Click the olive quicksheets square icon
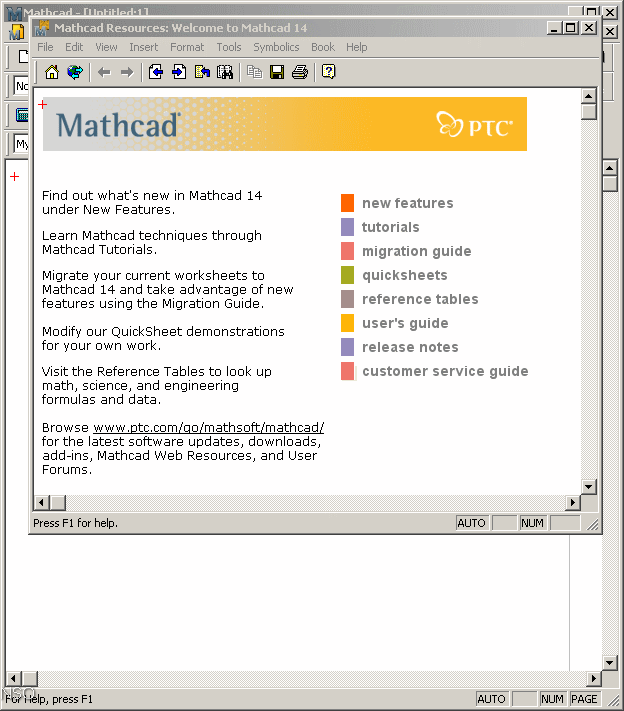Viewport: 624px width, 711px height. pos(347,275)
